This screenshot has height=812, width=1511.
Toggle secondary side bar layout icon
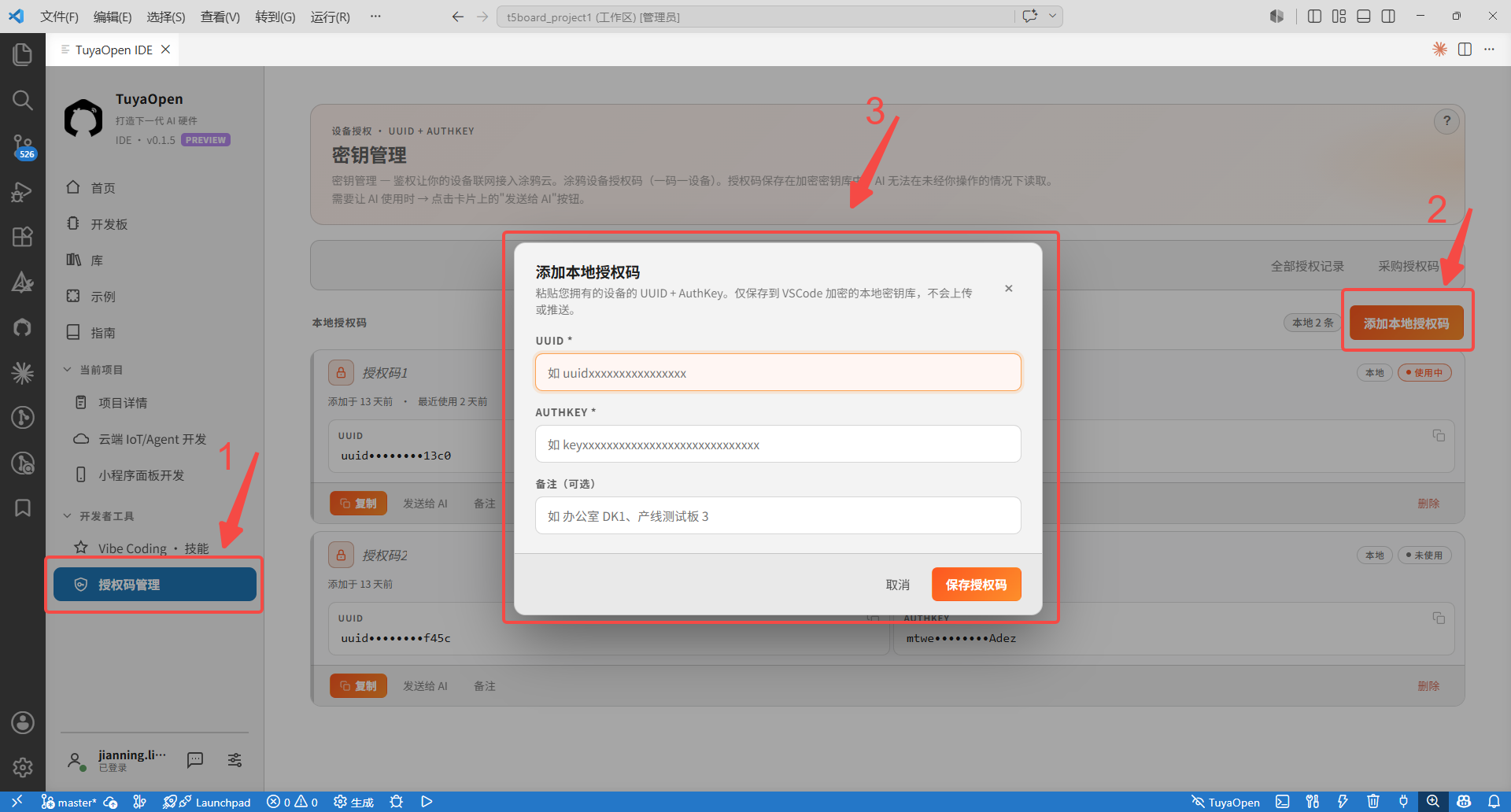click(1388, 17)
